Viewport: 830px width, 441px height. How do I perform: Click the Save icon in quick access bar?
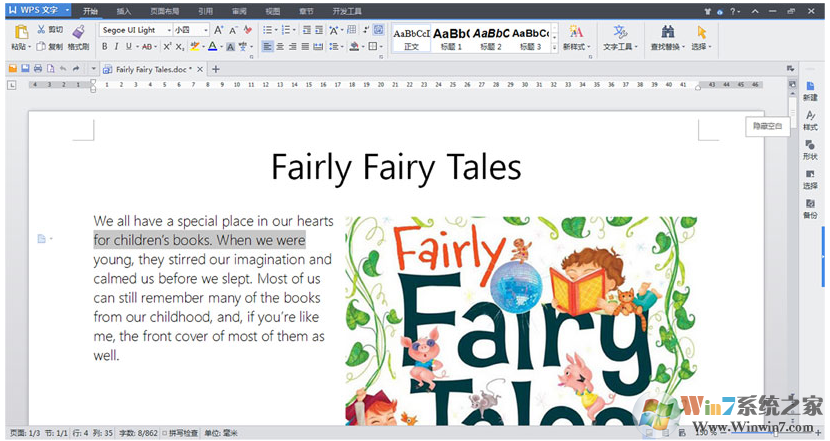pos(25,69)
